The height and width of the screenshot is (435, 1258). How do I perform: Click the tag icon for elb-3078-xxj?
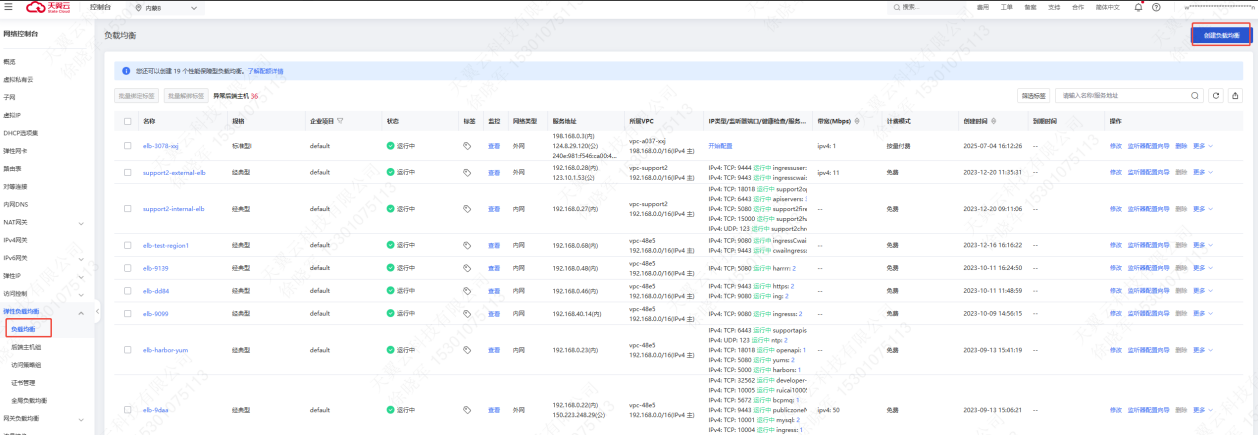[x=467, y=145]
